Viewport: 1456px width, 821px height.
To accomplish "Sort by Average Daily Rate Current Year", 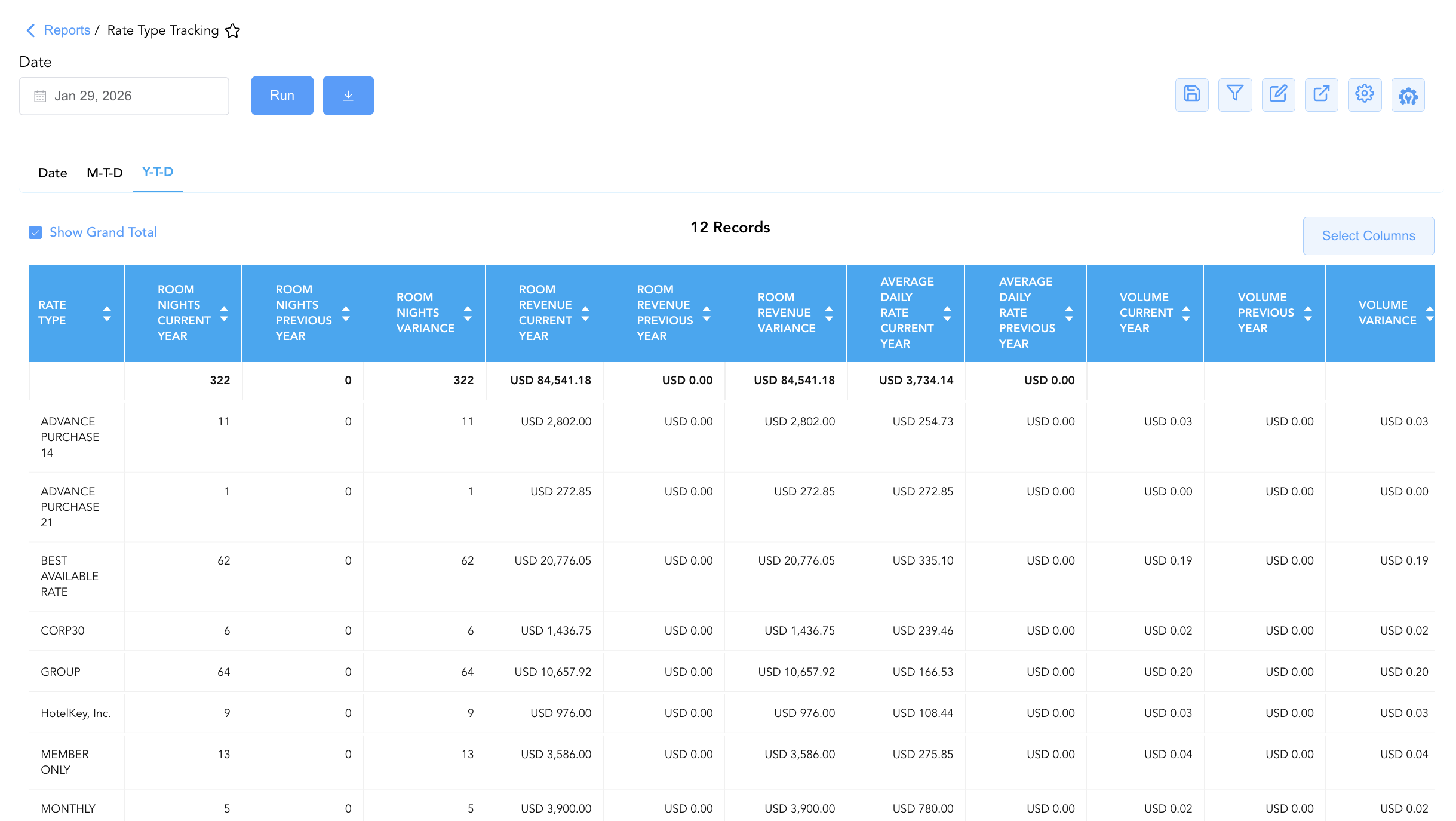I will pyautogui.click(x=947, y=313).
